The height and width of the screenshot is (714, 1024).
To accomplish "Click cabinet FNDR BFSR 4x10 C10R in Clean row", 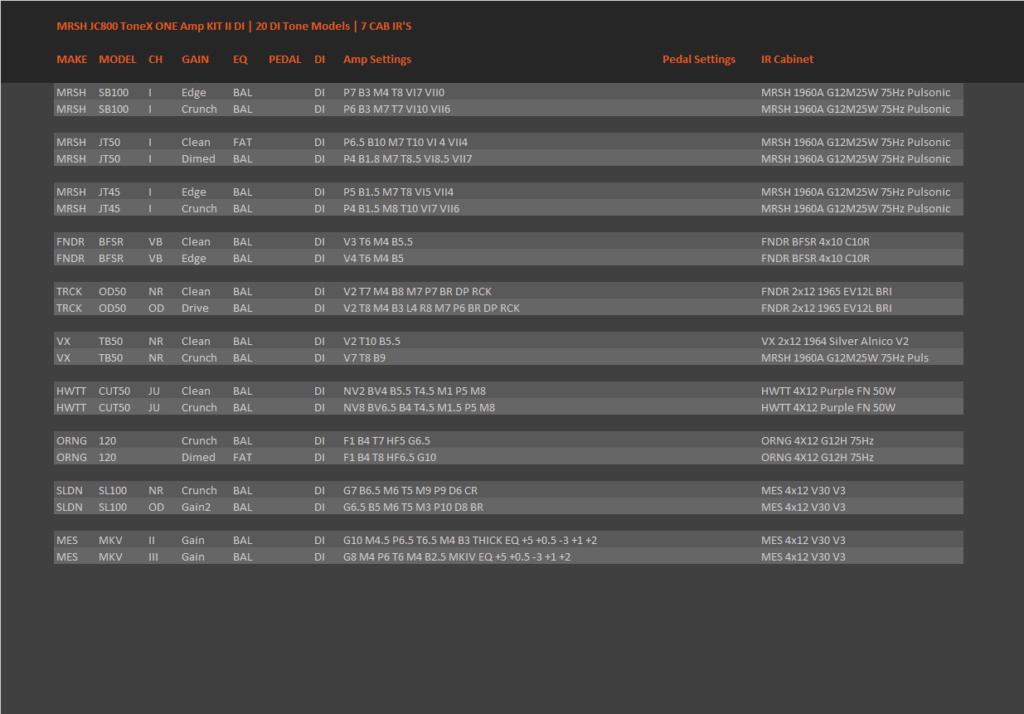I will (x=815, y=242).
